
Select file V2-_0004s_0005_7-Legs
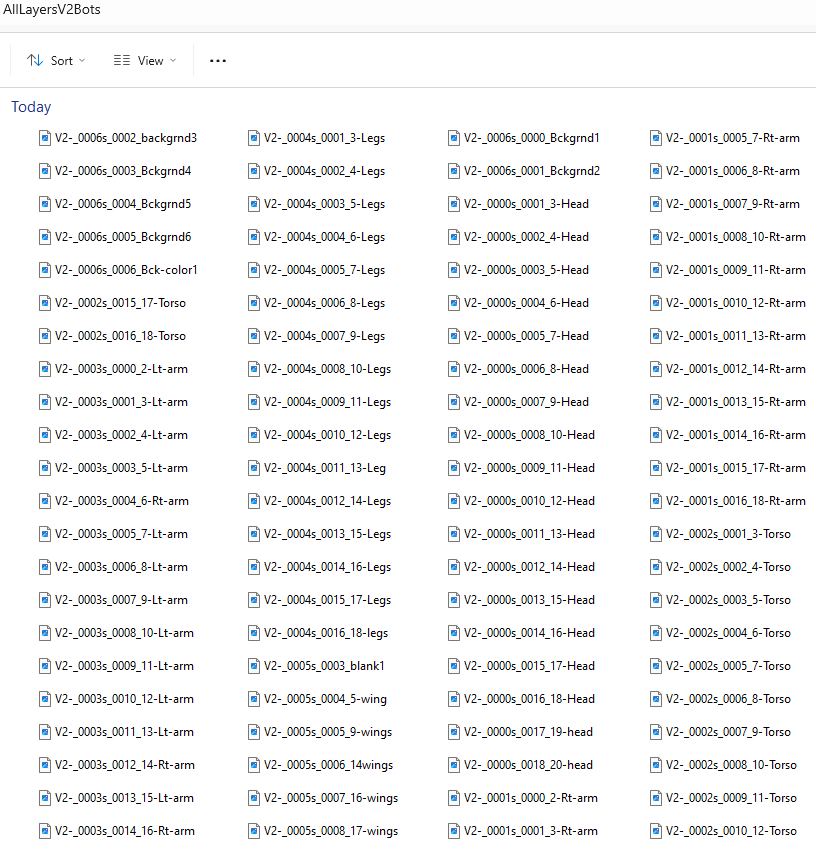click(x=317, y=270)
